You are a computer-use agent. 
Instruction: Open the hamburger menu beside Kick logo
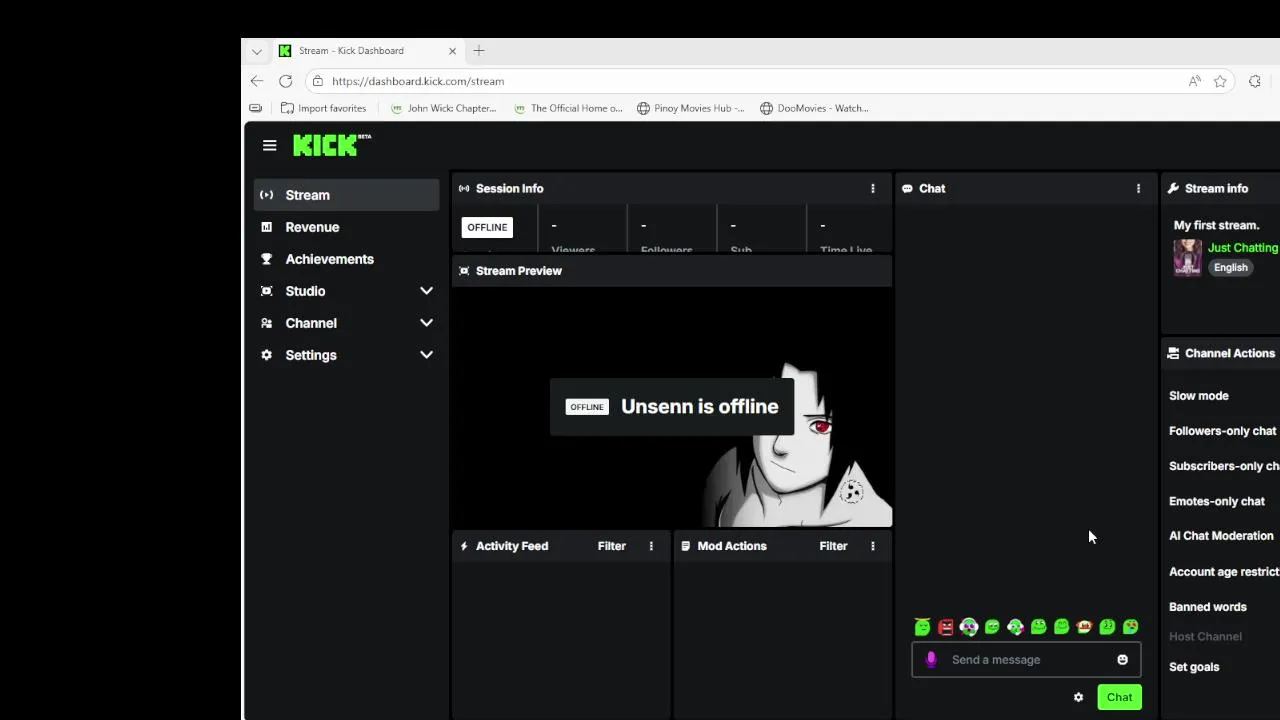(269, 146)
